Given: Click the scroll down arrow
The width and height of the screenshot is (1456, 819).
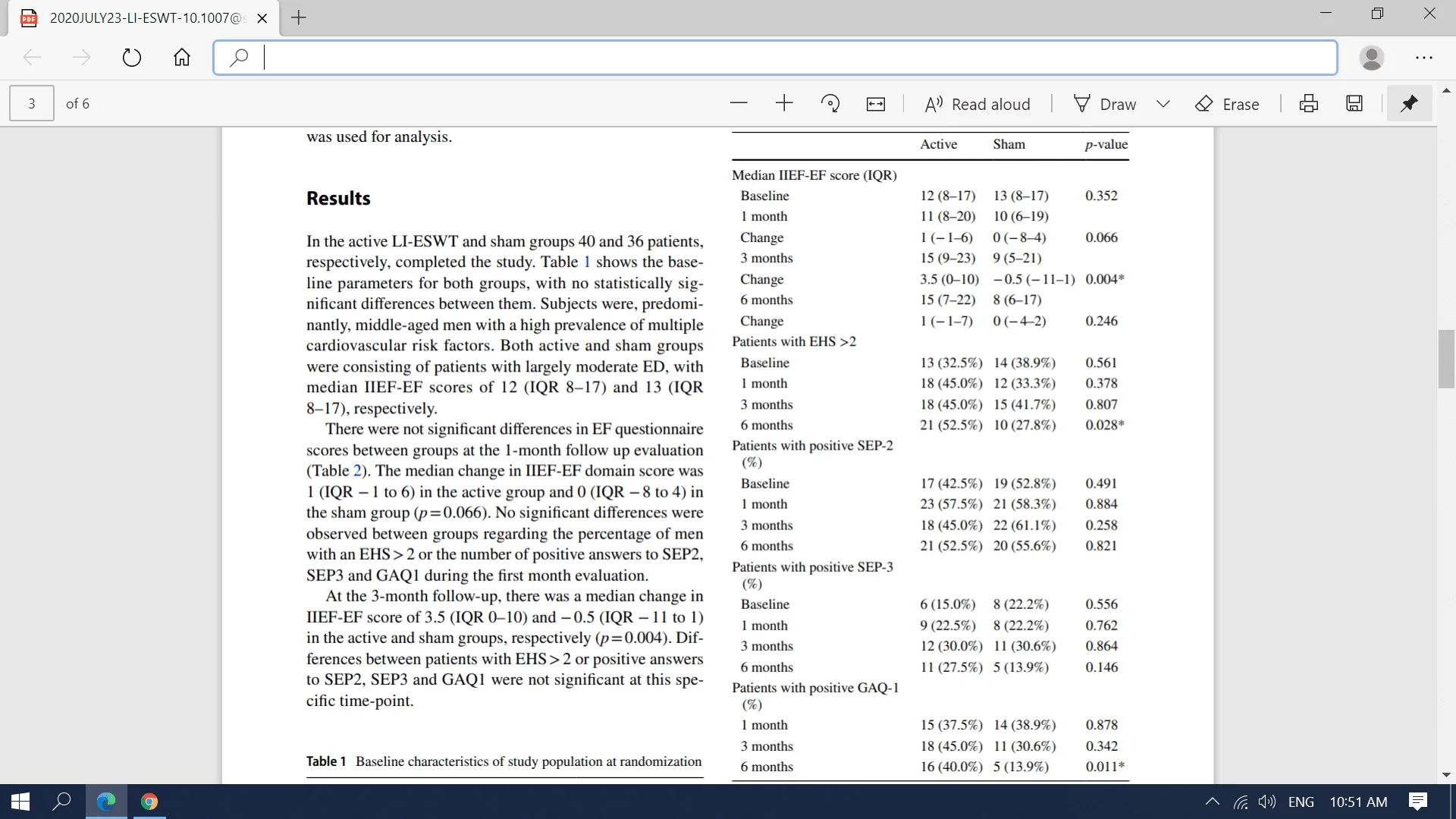Looking at the screenshot, I should (1447, 775).
